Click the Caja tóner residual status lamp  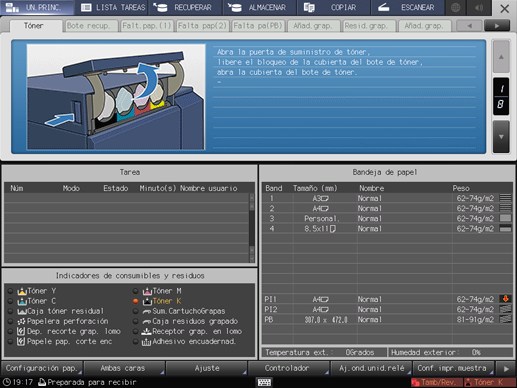click(x=10, y=311)
